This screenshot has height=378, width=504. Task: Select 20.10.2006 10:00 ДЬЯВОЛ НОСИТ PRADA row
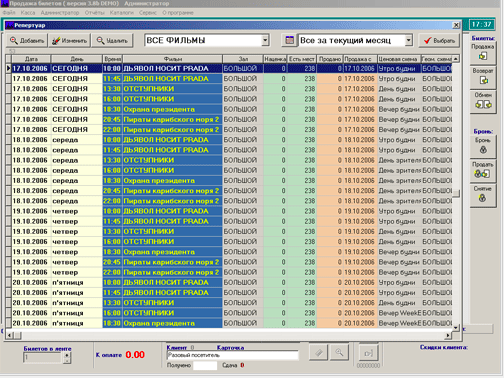click(x=232, y=283)
